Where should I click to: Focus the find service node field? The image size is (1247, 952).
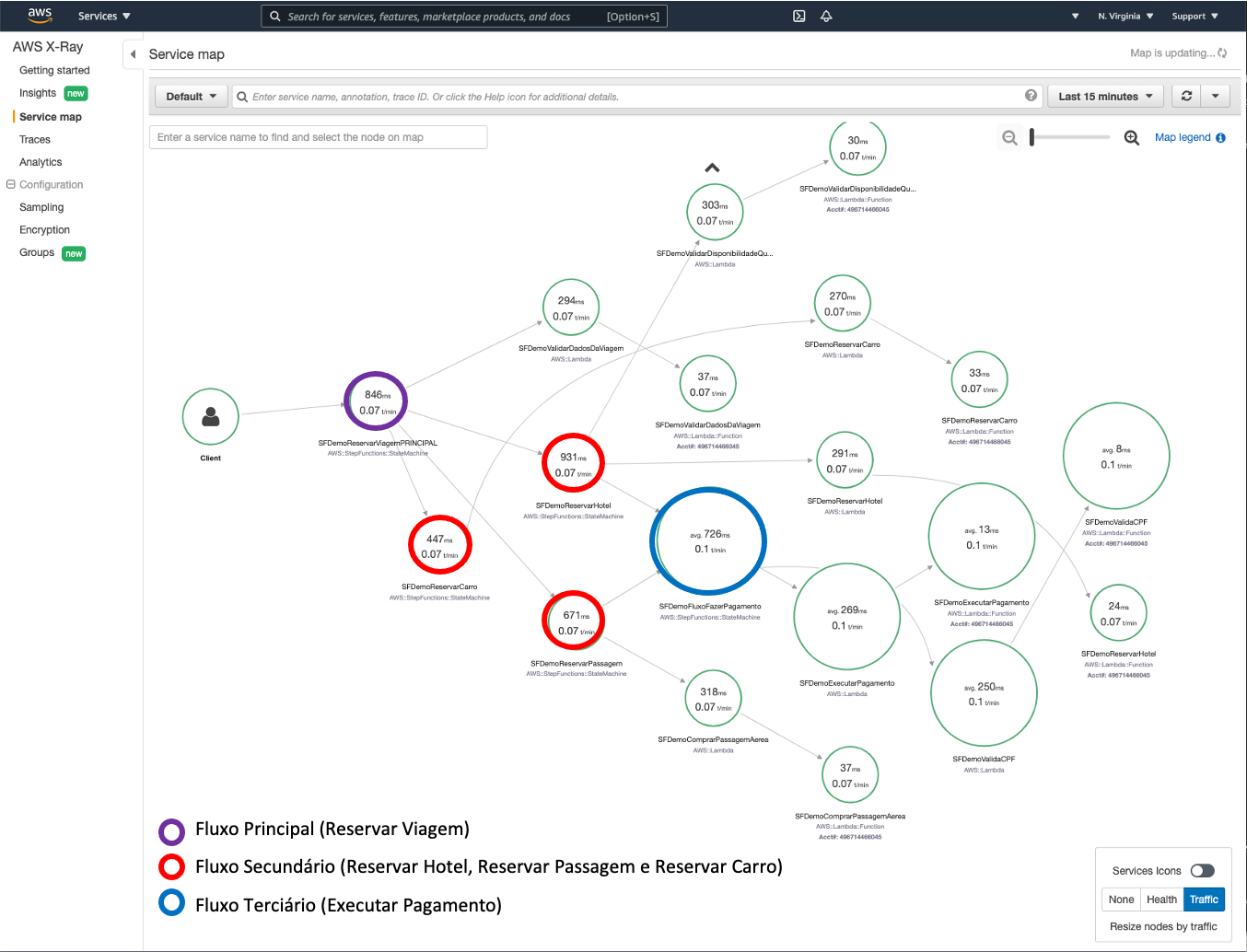318,137
